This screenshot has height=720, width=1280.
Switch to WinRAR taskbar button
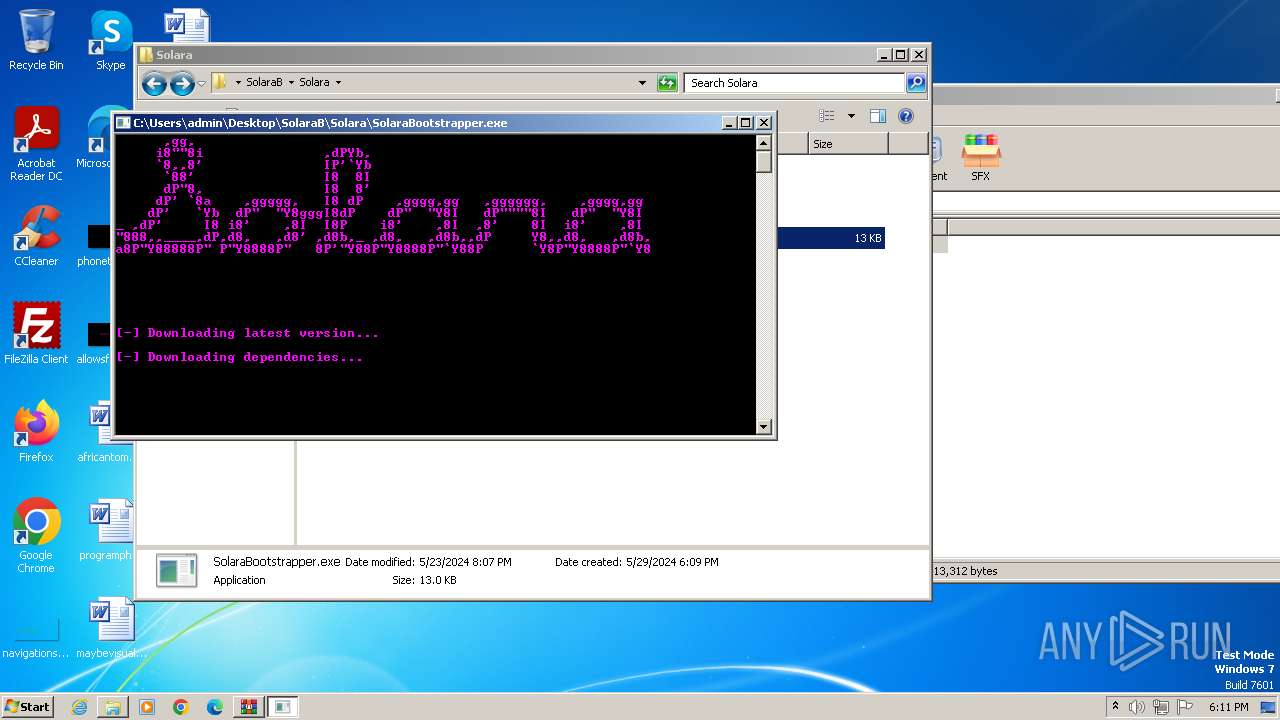tap(249, 707)
